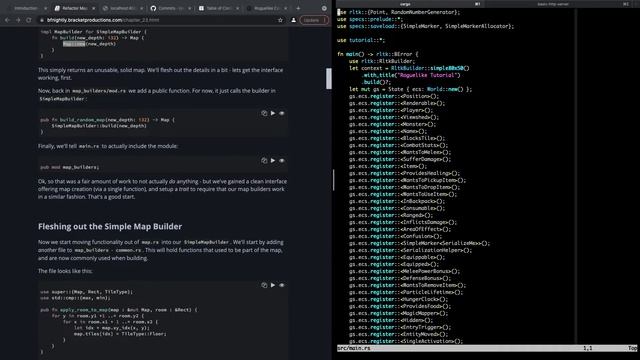Click the address bar URL
This screenshot has height=360, width=640.
click(x=103, y=20)
